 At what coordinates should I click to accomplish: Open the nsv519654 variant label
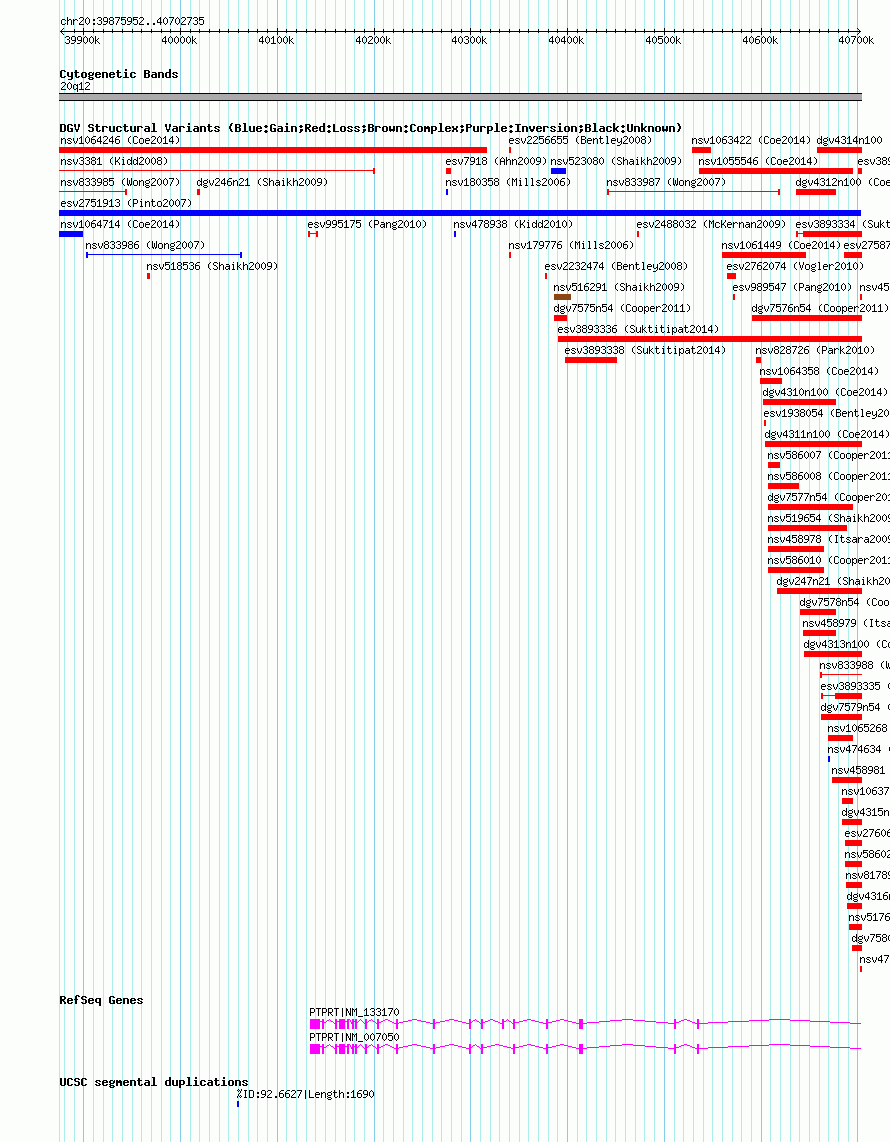[x=828, y=519]
